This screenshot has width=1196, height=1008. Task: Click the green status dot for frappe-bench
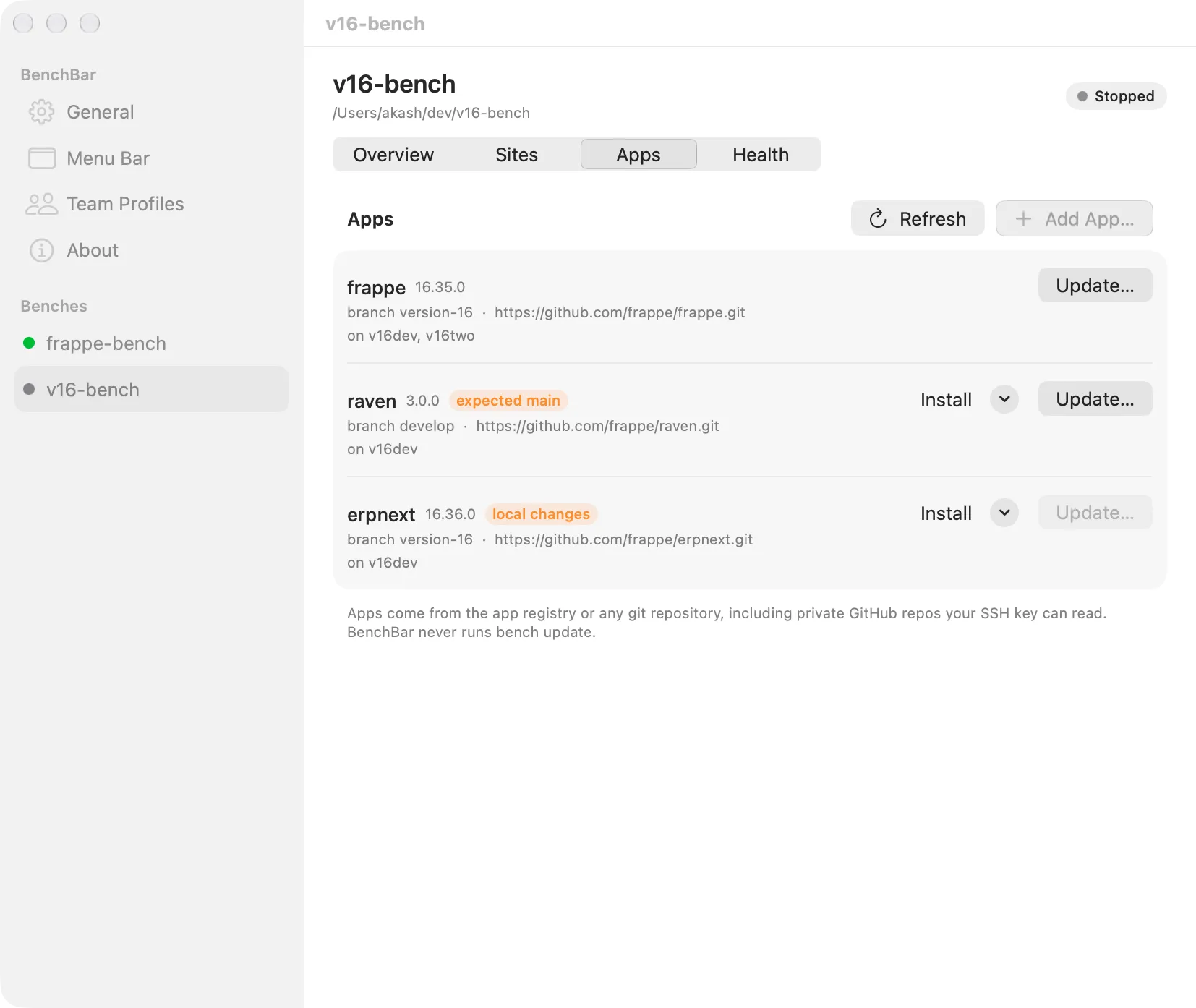(29, 343)
